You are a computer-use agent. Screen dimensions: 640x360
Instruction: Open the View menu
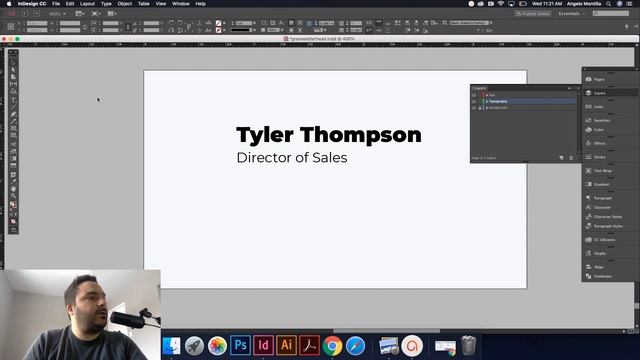coord(161,4)
